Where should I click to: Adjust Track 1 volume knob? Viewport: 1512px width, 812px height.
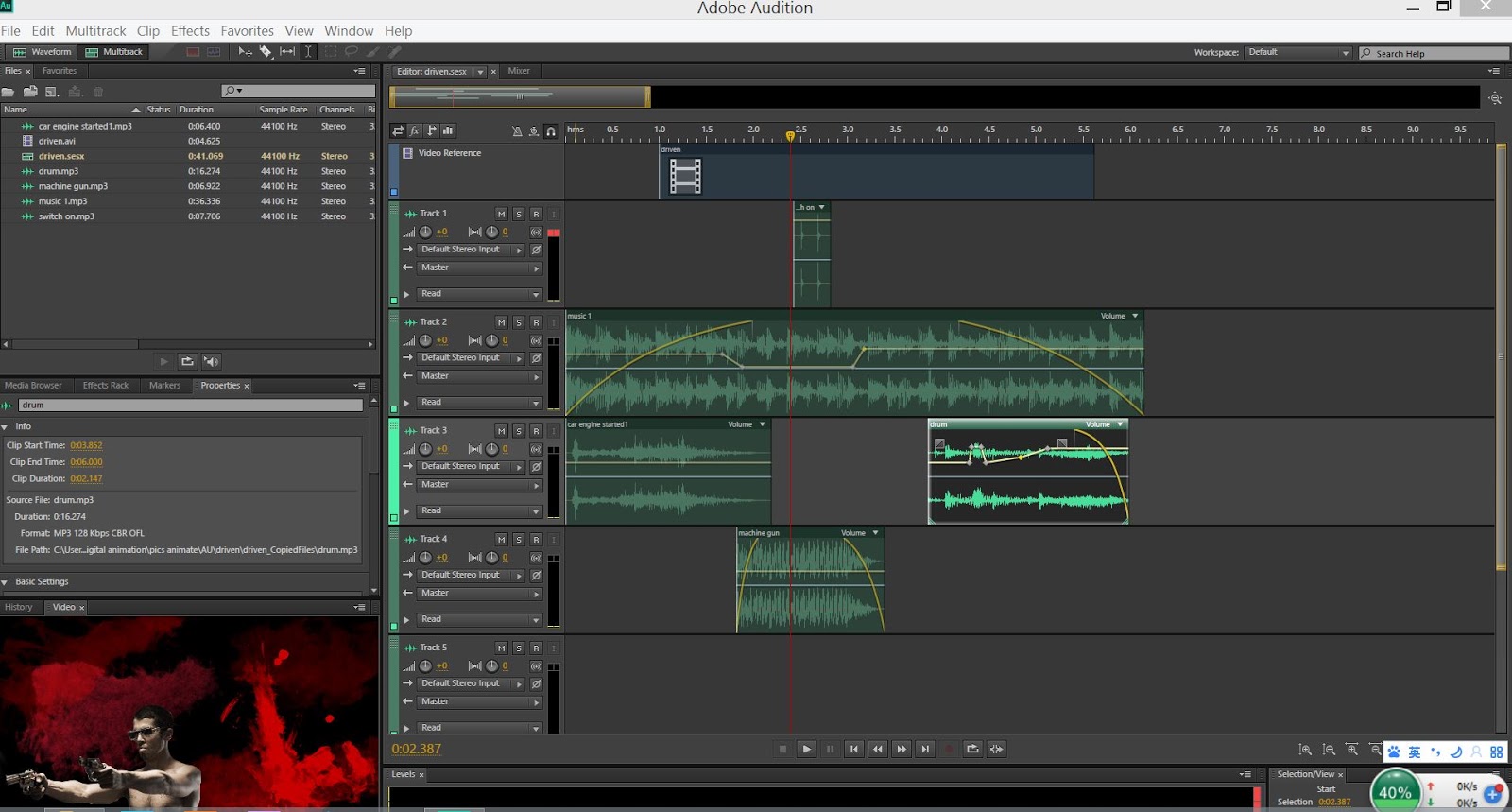425,232
